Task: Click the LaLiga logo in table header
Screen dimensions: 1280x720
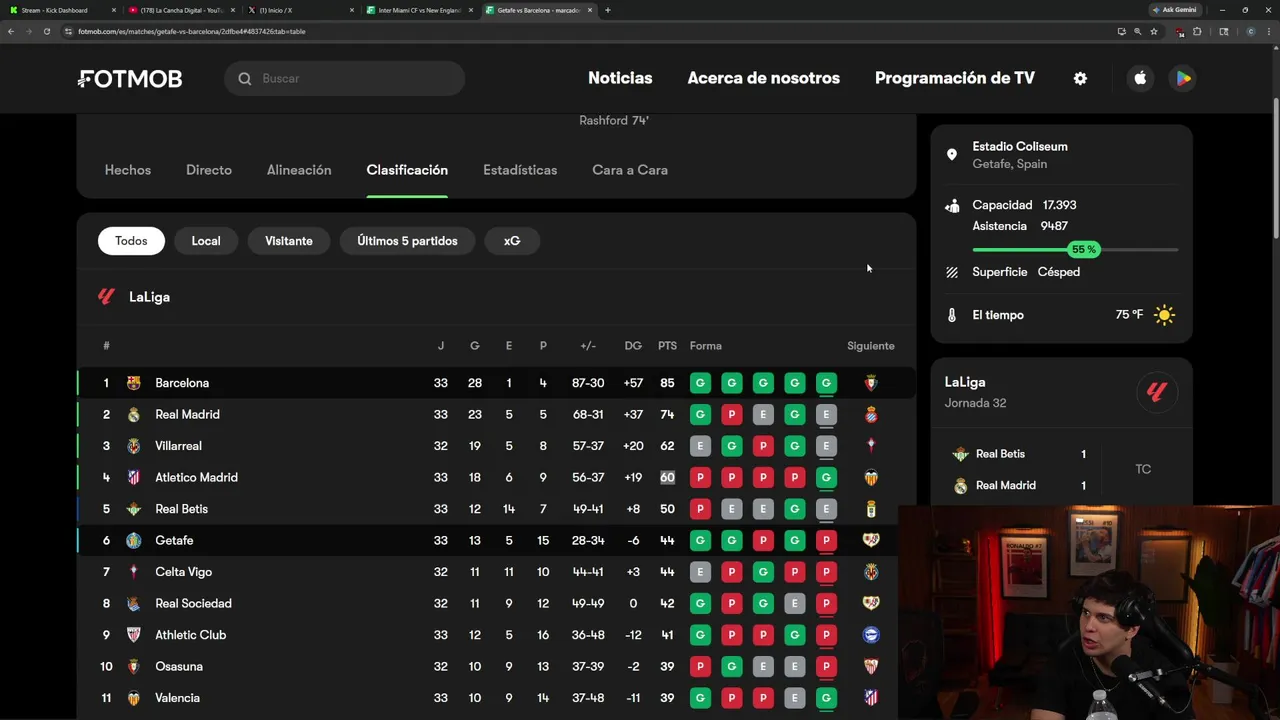Action: 107,297
